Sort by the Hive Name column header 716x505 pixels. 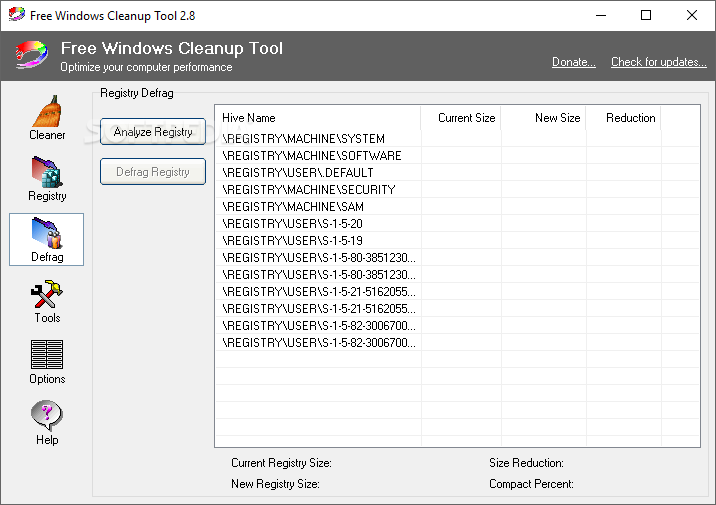point(318,118)
